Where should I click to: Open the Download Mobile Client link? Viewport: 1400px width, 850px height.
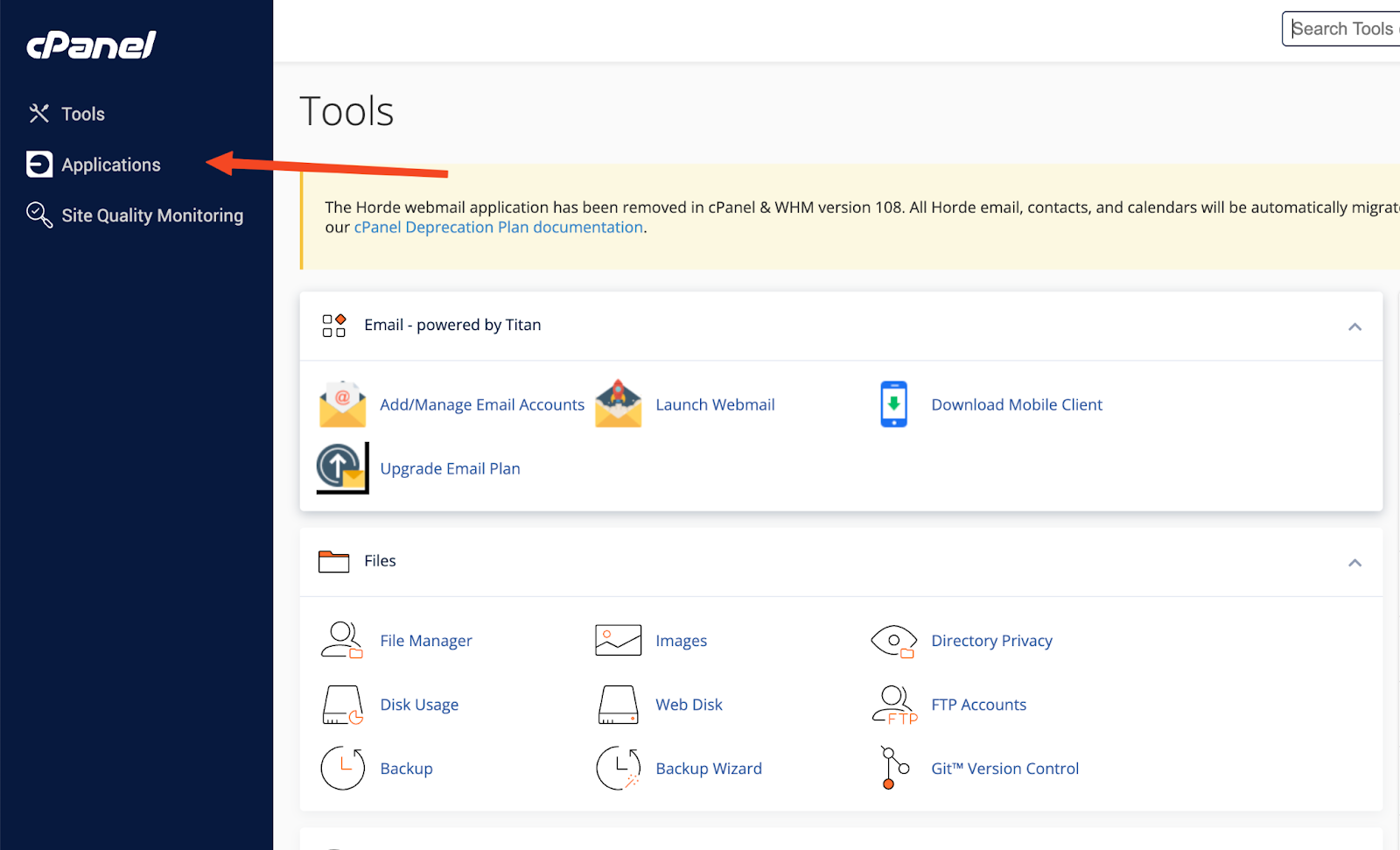tap(1017, 404)
